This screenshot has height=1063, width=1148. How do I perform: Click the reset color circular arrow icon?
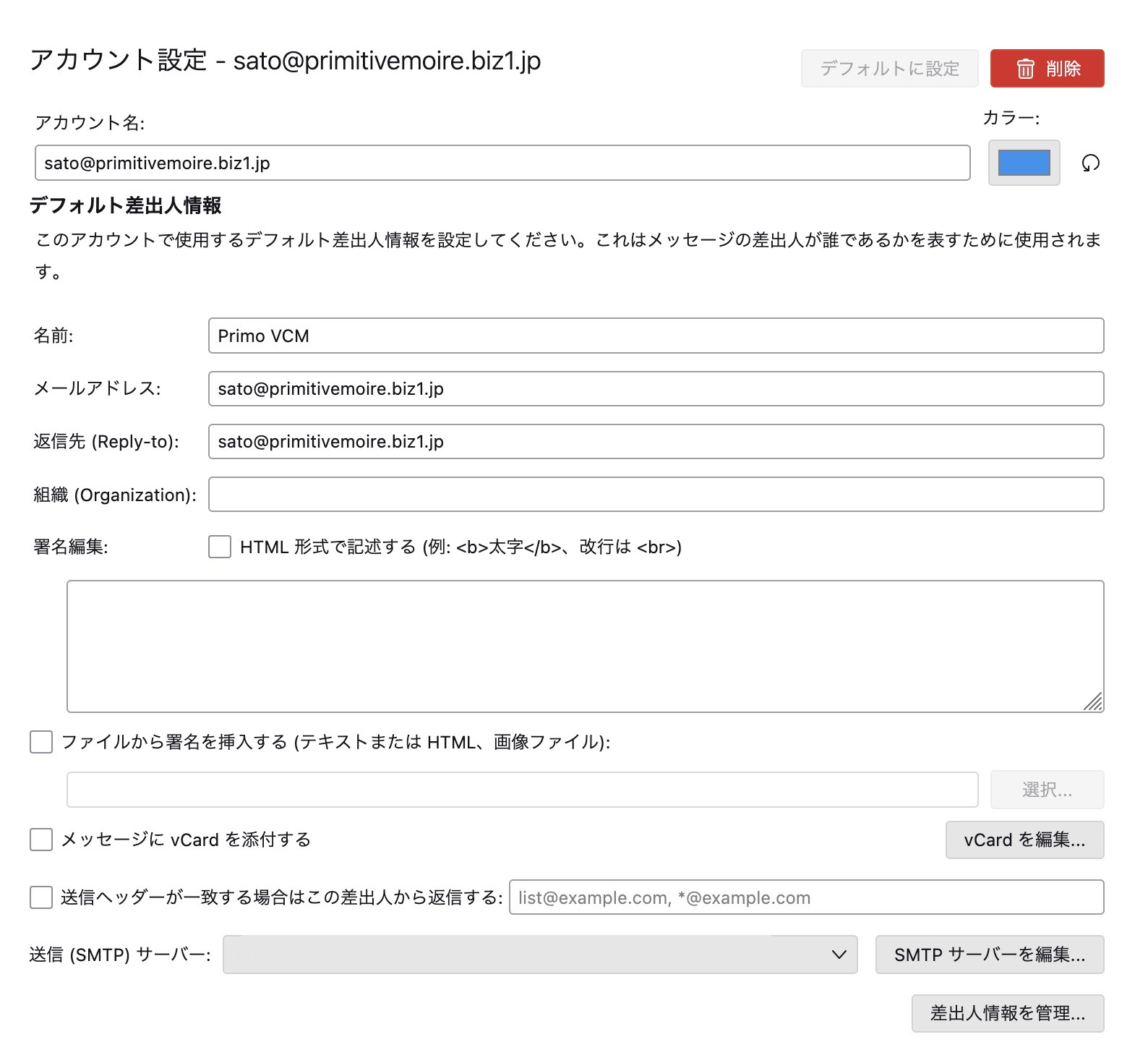1090,163
